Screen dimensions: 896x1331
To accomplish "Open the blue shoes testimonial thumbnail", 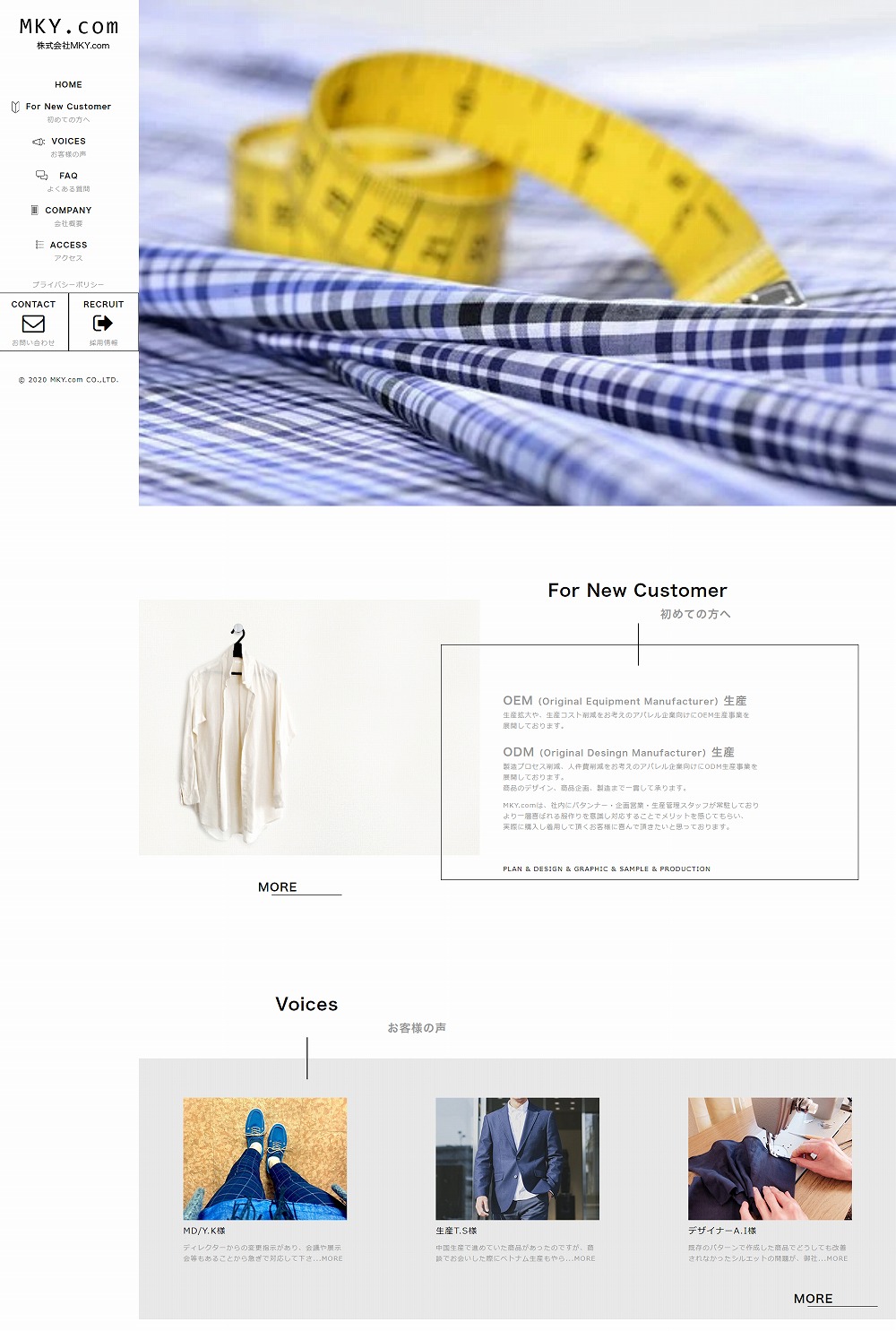I will click(265, 1158).
